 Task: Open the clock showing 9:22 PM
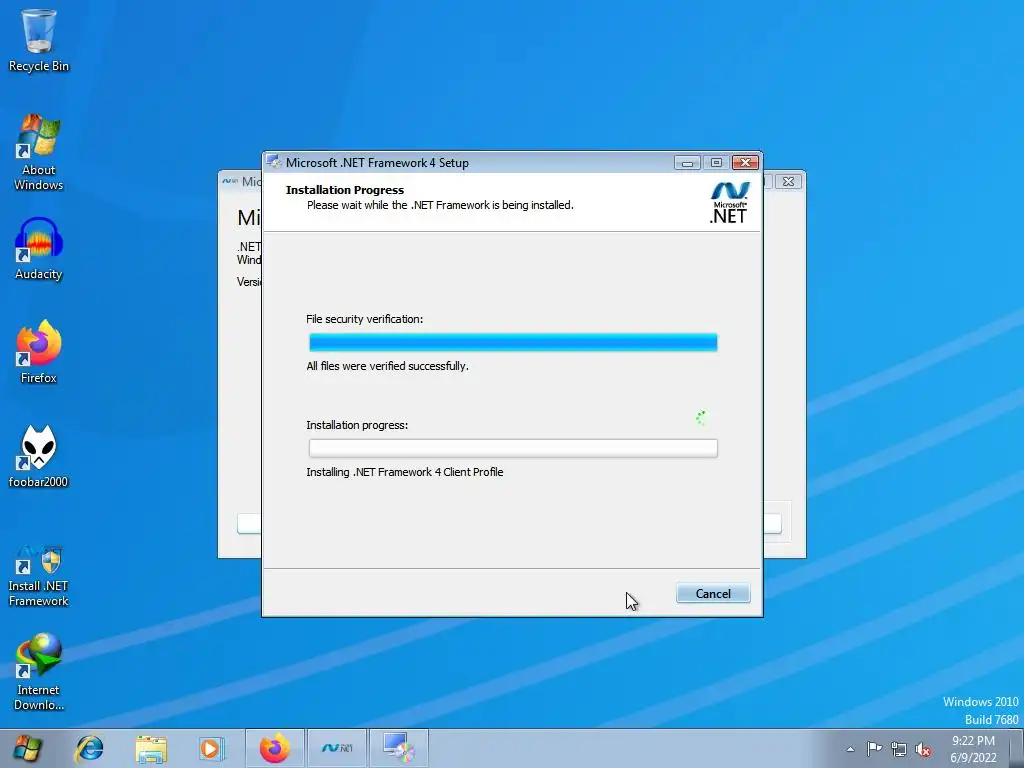tap(973, 749)
